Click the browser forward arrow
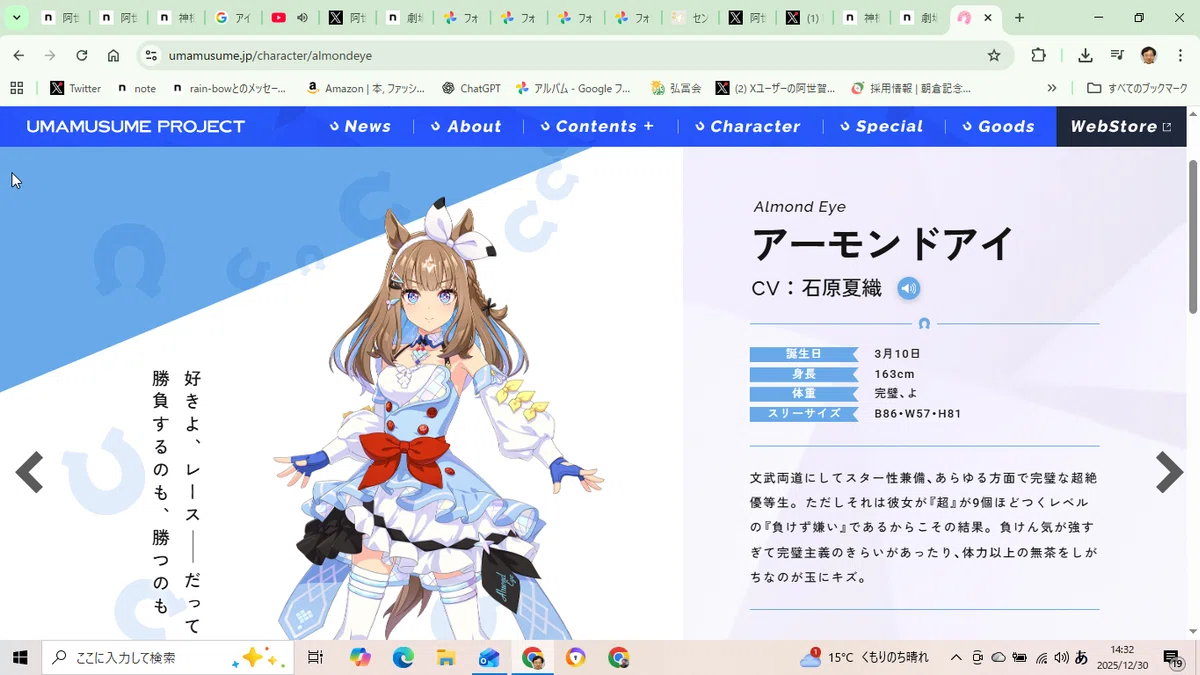 50,56
